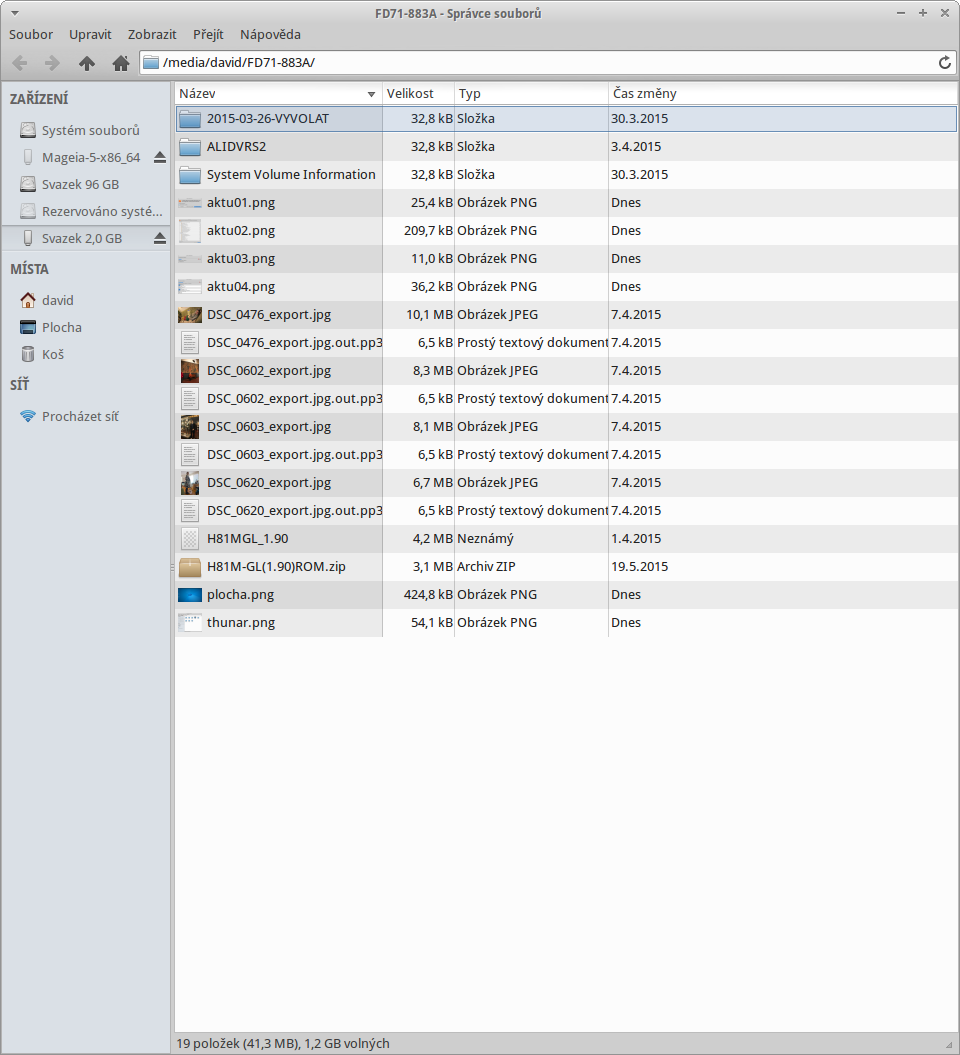Select the DSC_0476_export.jpg thumbnail
Image resolution: width=960 pixels, height=1055 pixels.
click(x=190, y=315)
